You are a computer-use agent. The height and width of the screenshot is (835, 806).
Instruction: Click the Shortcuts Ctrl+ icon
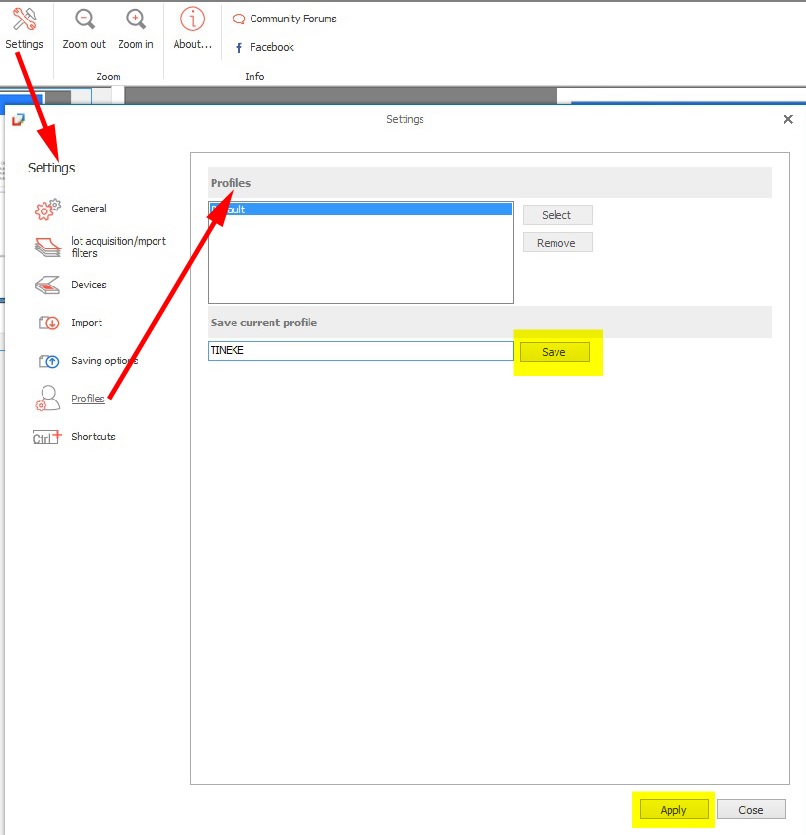click(x=47, y=437)
